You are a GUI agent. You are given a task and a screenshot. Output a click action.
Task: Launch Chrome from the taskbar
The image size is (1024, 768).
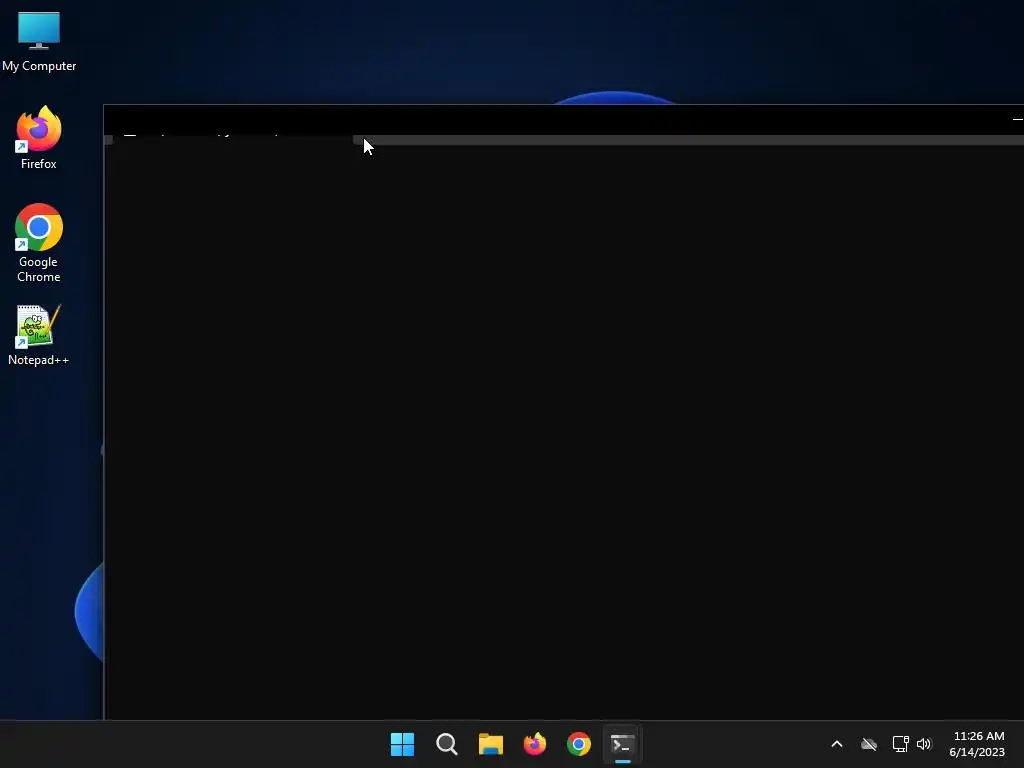point(579,744)
